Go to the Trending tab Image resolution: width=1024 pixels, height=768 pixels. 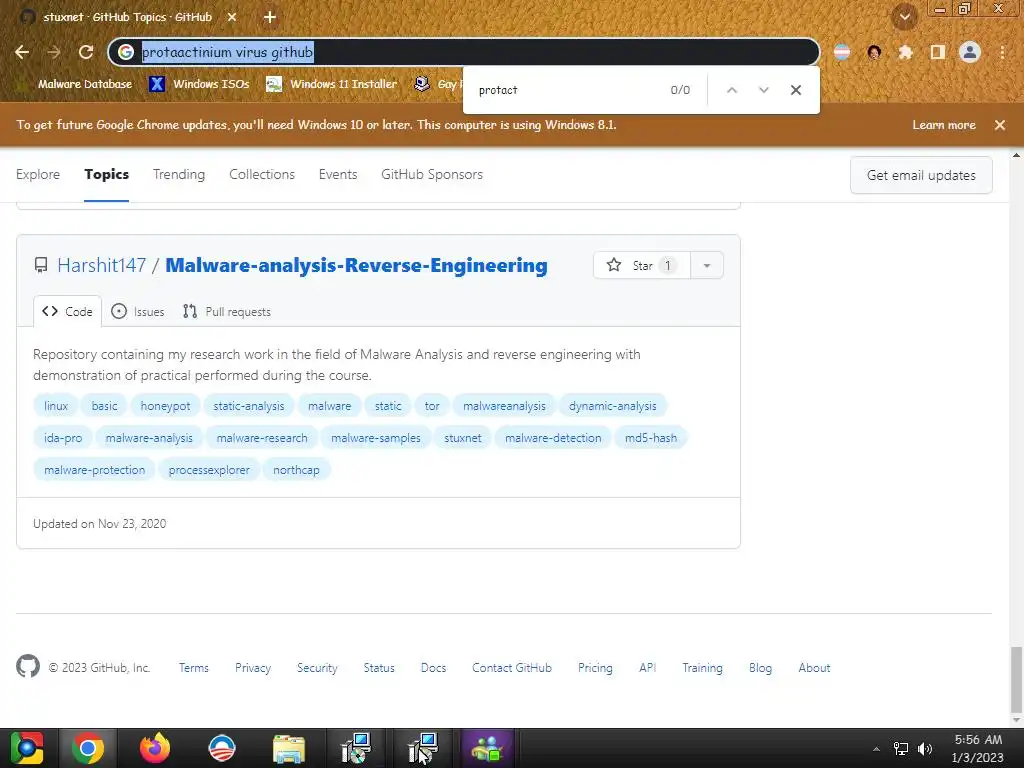pos(179,174)
